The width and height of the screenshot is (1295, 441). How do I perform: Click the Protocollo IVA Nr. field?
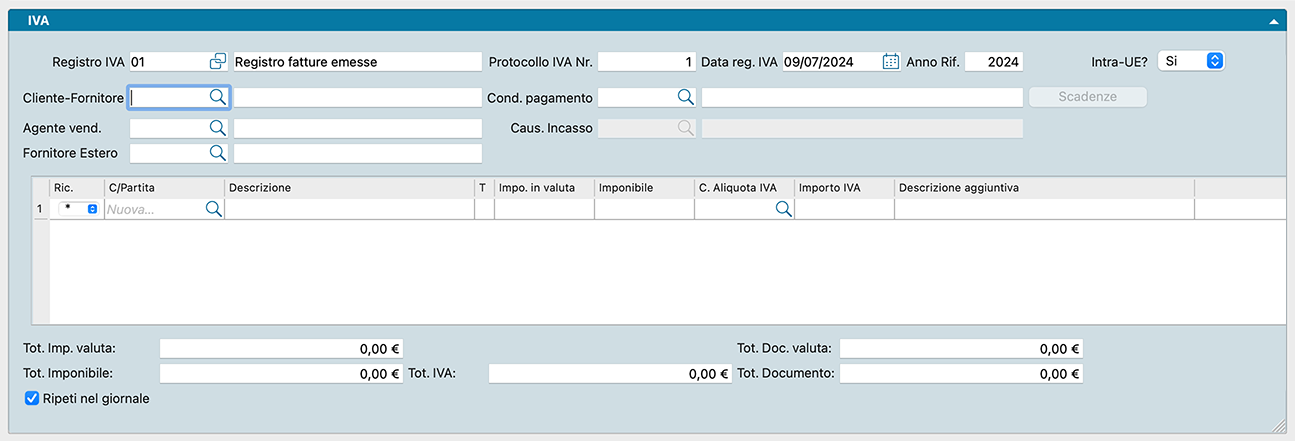(x=646, y=62)
